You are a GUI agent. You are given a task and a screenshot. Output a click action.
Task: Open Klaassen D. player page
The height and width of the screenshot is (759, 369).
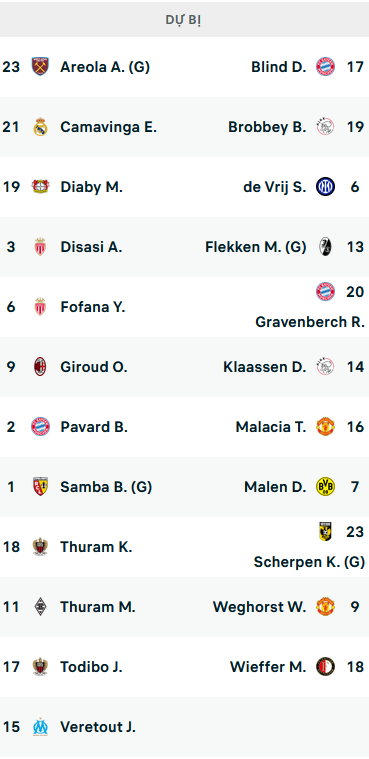click(x=265, y=367)
